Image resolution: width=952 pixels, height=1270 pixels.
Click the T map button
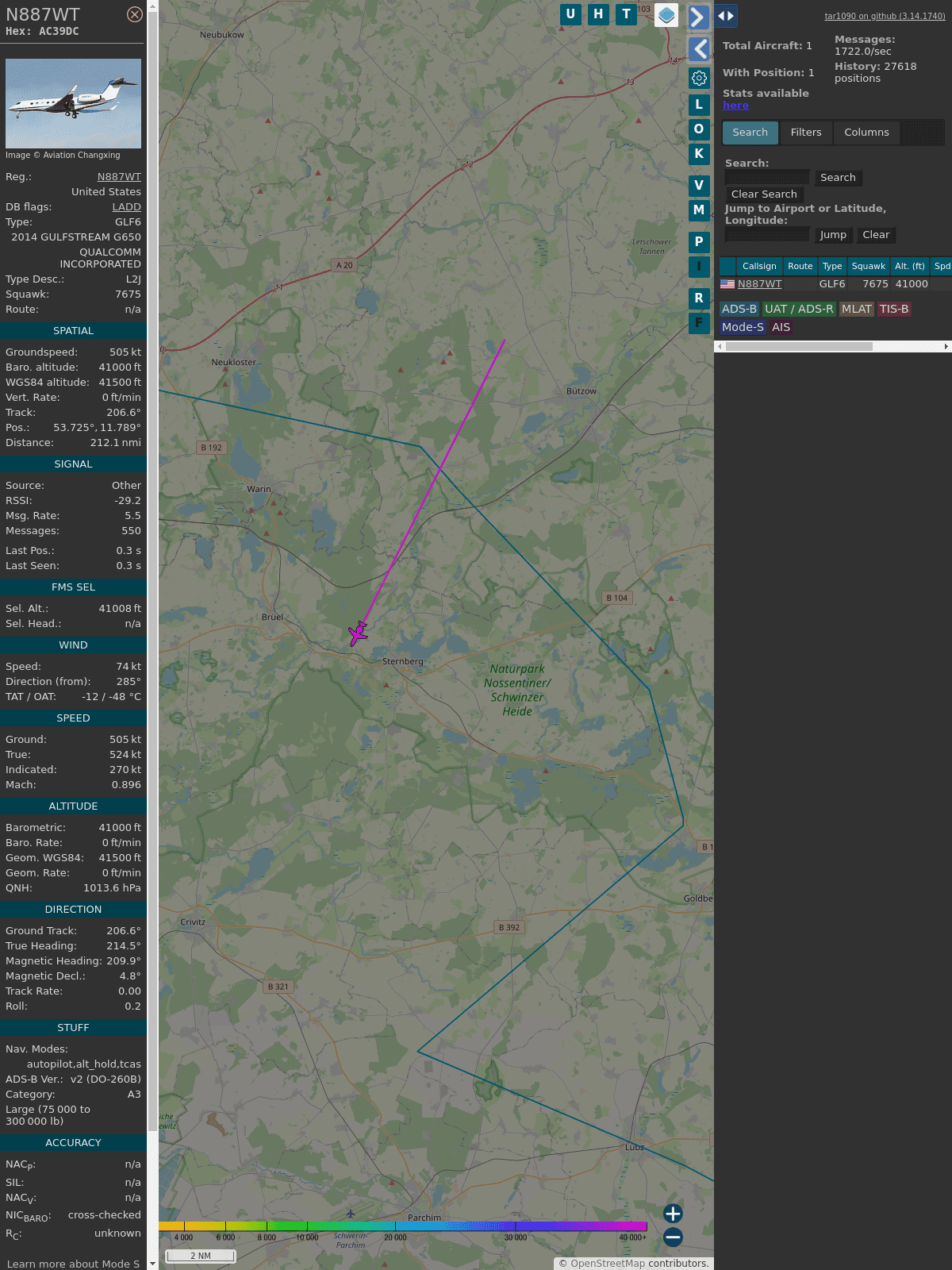pos(627,14)
